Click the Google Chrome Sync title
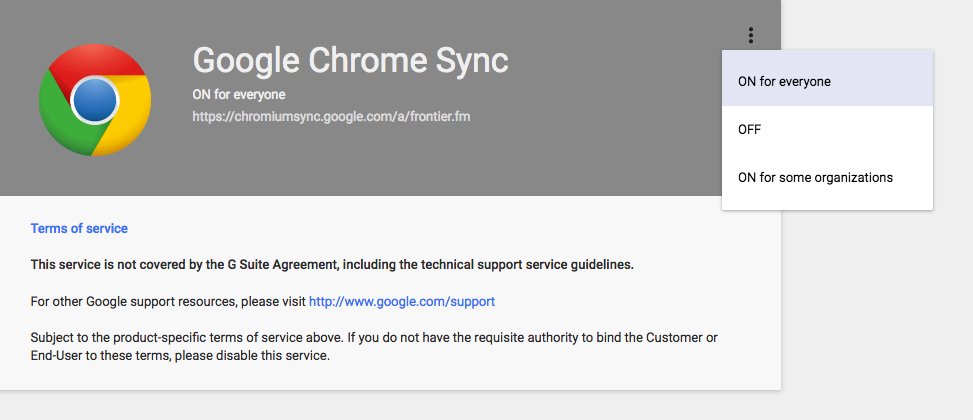973x420 pixels. (351, 61)
